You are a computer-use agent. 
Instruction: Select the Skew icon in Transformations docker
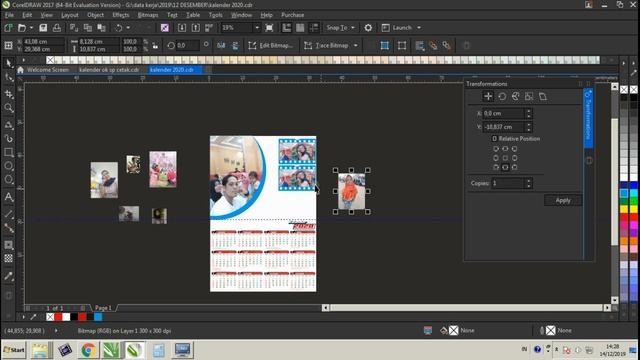click(542, 96)
